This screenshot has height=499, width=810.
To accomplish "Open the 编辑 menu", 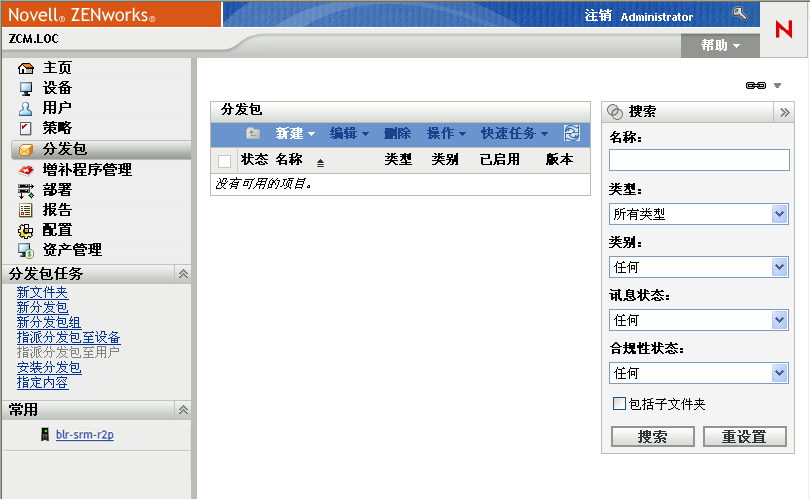I will (349, 133).
